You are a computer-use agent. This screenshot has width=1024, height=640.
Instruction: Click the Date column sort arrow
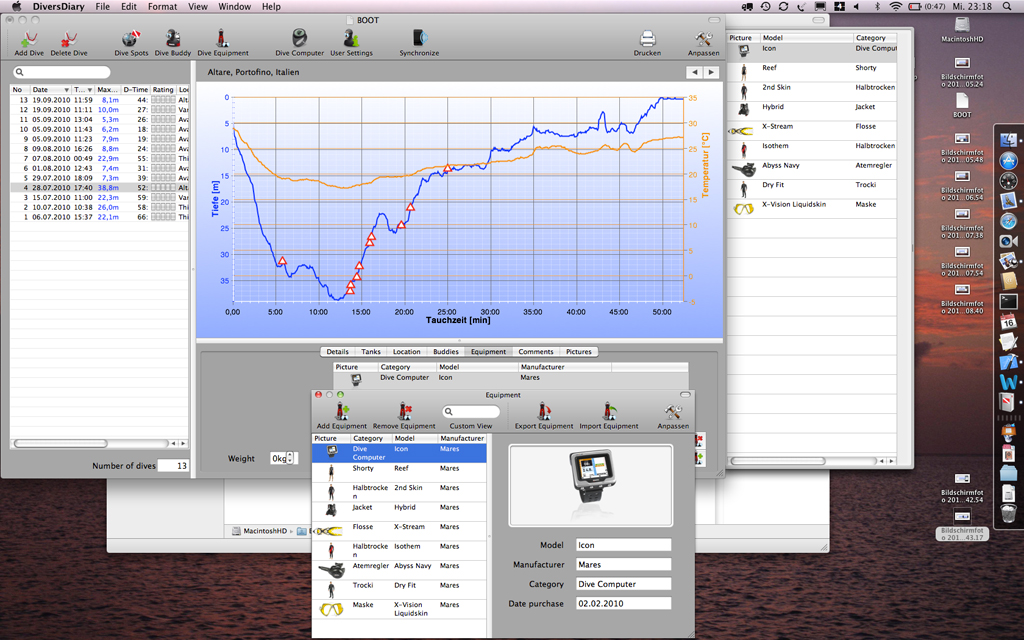(67, 89)
